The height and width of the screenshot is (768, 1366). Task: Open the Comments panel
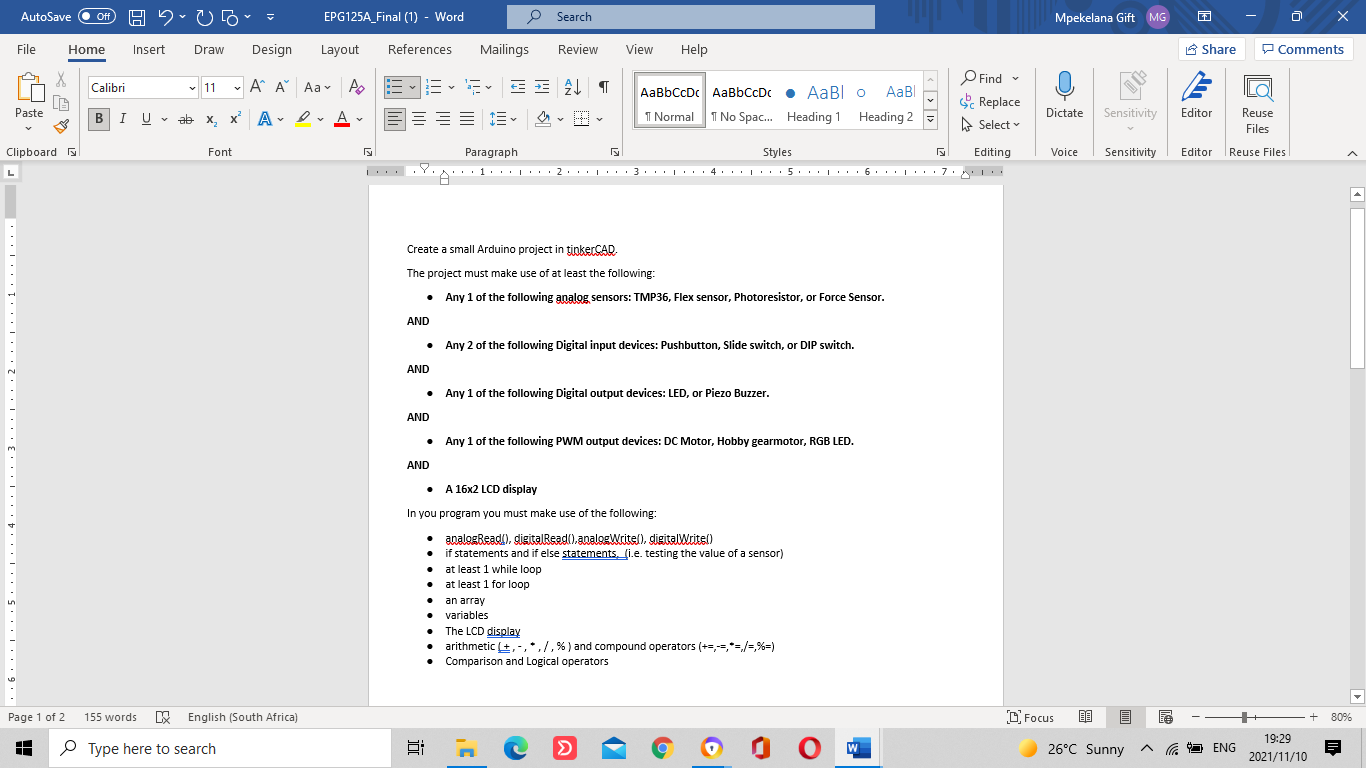click(x=1303, y=48)
